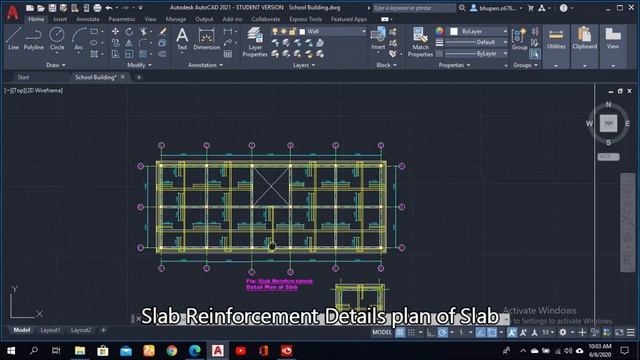The image size is (640, 360).
Task: Click the Group objects tool
Action: (519, 39)
